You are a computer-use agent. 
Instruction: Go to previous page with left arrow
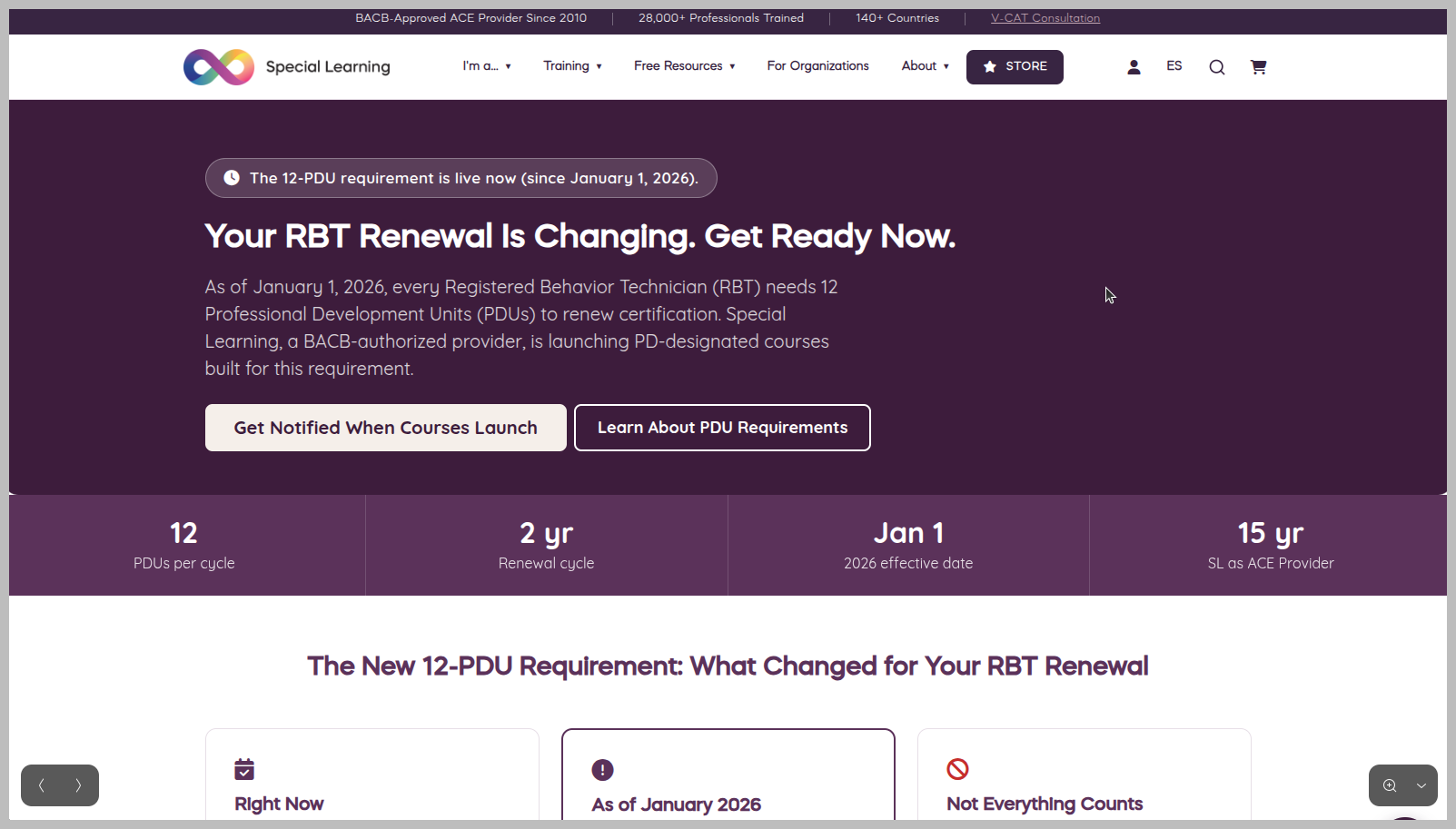[x=41, y=785]
